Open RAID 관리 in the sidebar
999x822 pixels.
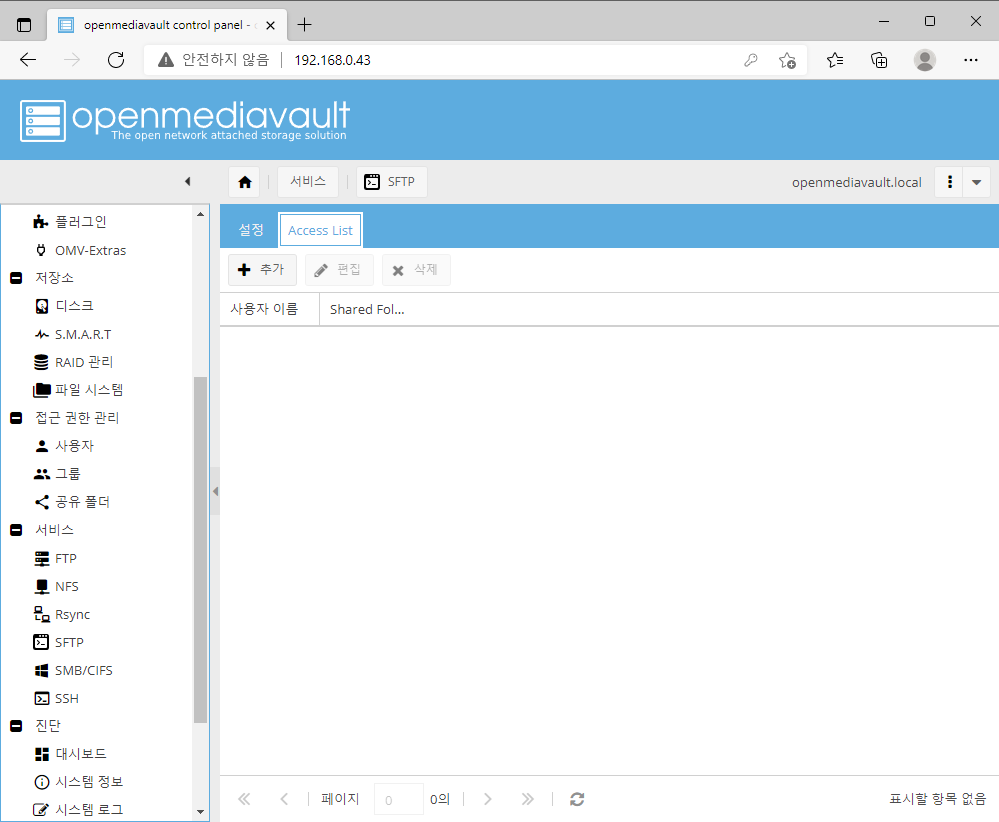pos(73,362)
